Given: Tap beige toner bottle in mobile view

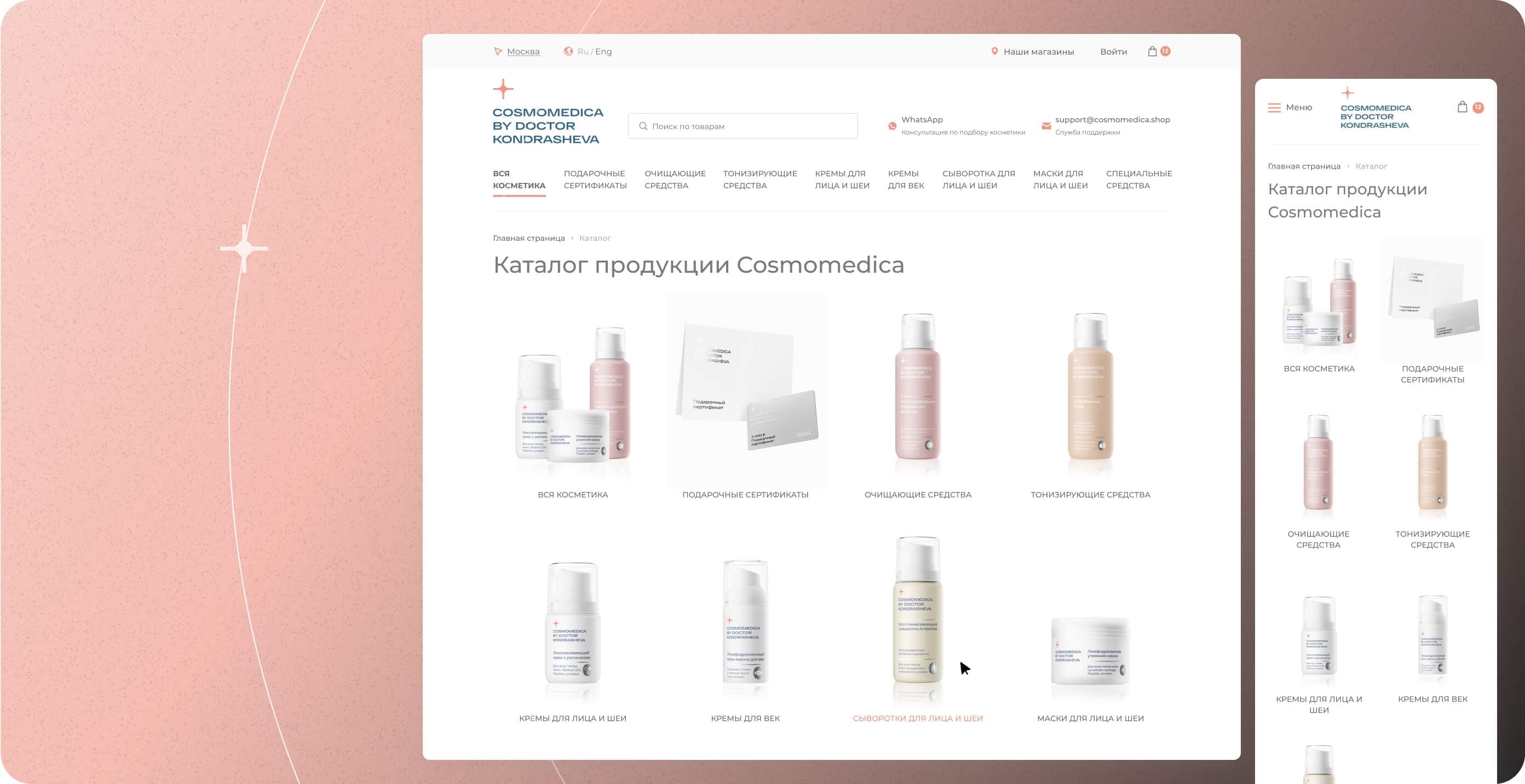Looking at the screenshot, I should click(x=1432, y=463).
